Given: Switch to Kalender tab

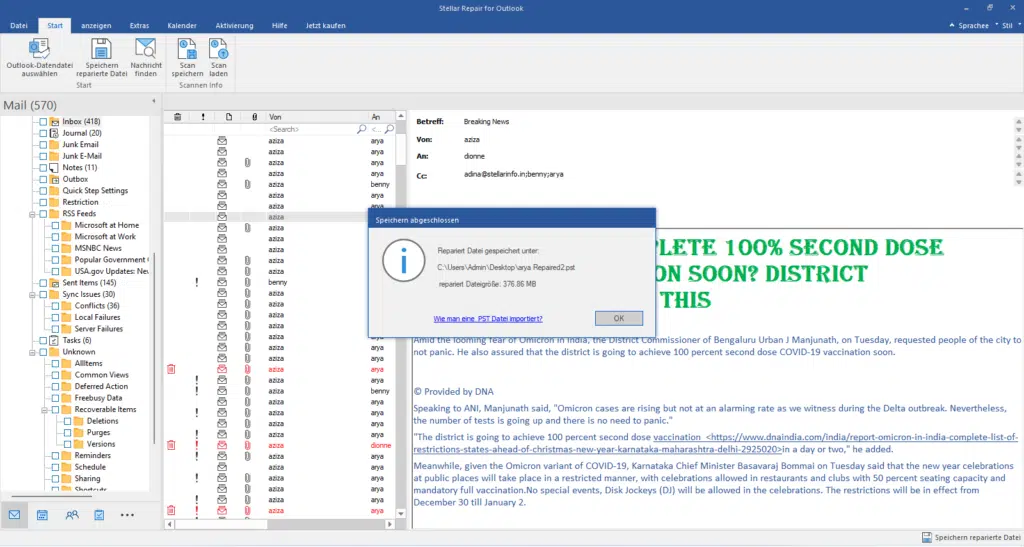Looking at the screenshot, I should pyautogui.click(x=182, y=25).
